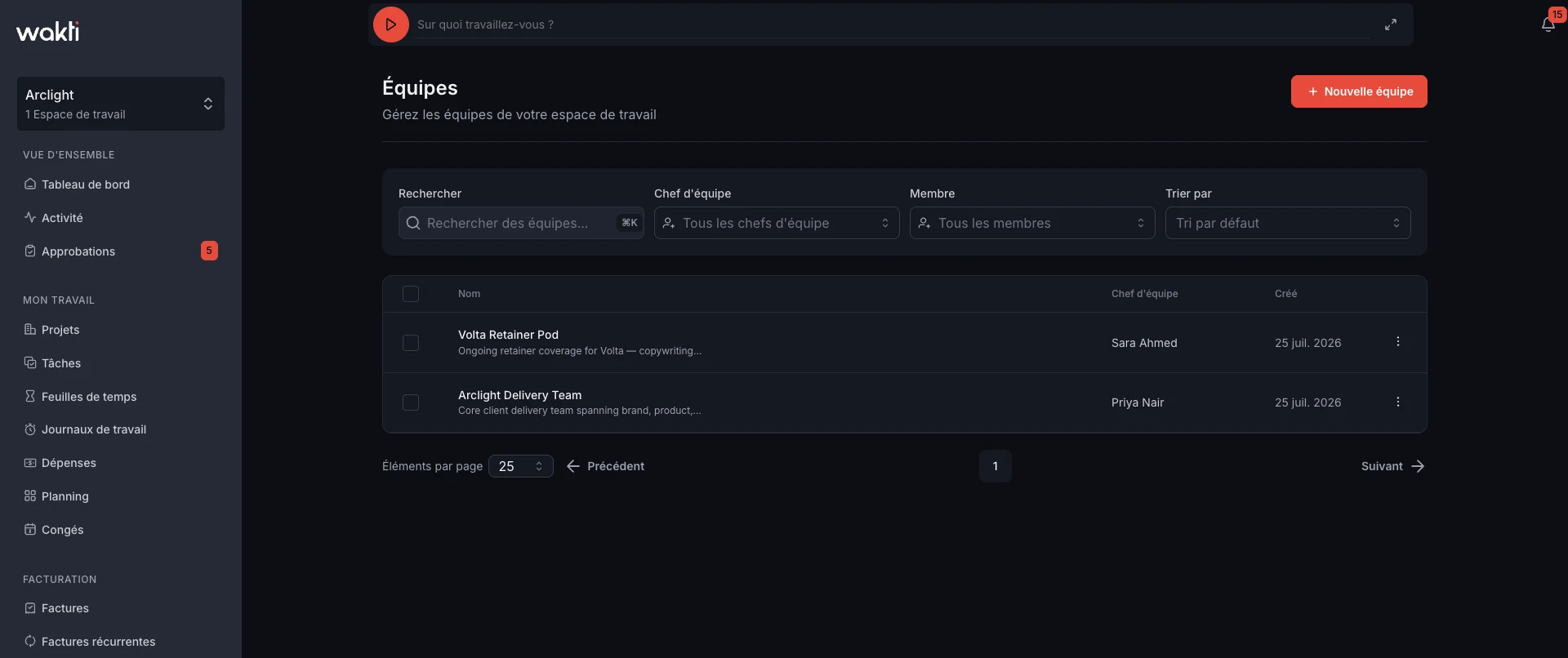Open Factures under Facturation
The width and height of the screenshot is (1568, 658).
(121, 608)
